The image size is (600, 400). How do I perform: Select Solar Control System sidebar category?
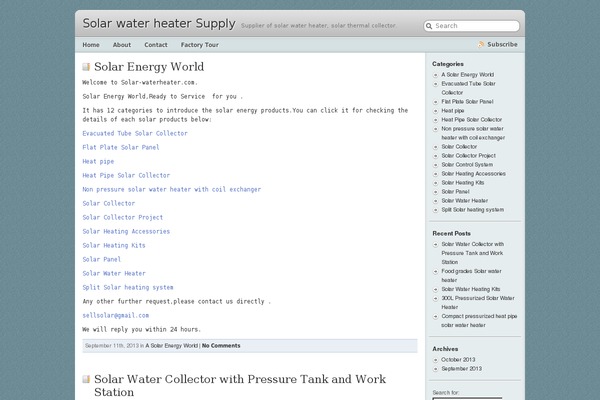click(x=467, y=165)
